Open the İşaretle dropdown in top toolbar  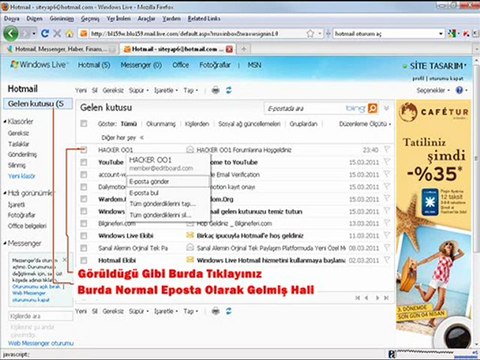pos(166,90)
